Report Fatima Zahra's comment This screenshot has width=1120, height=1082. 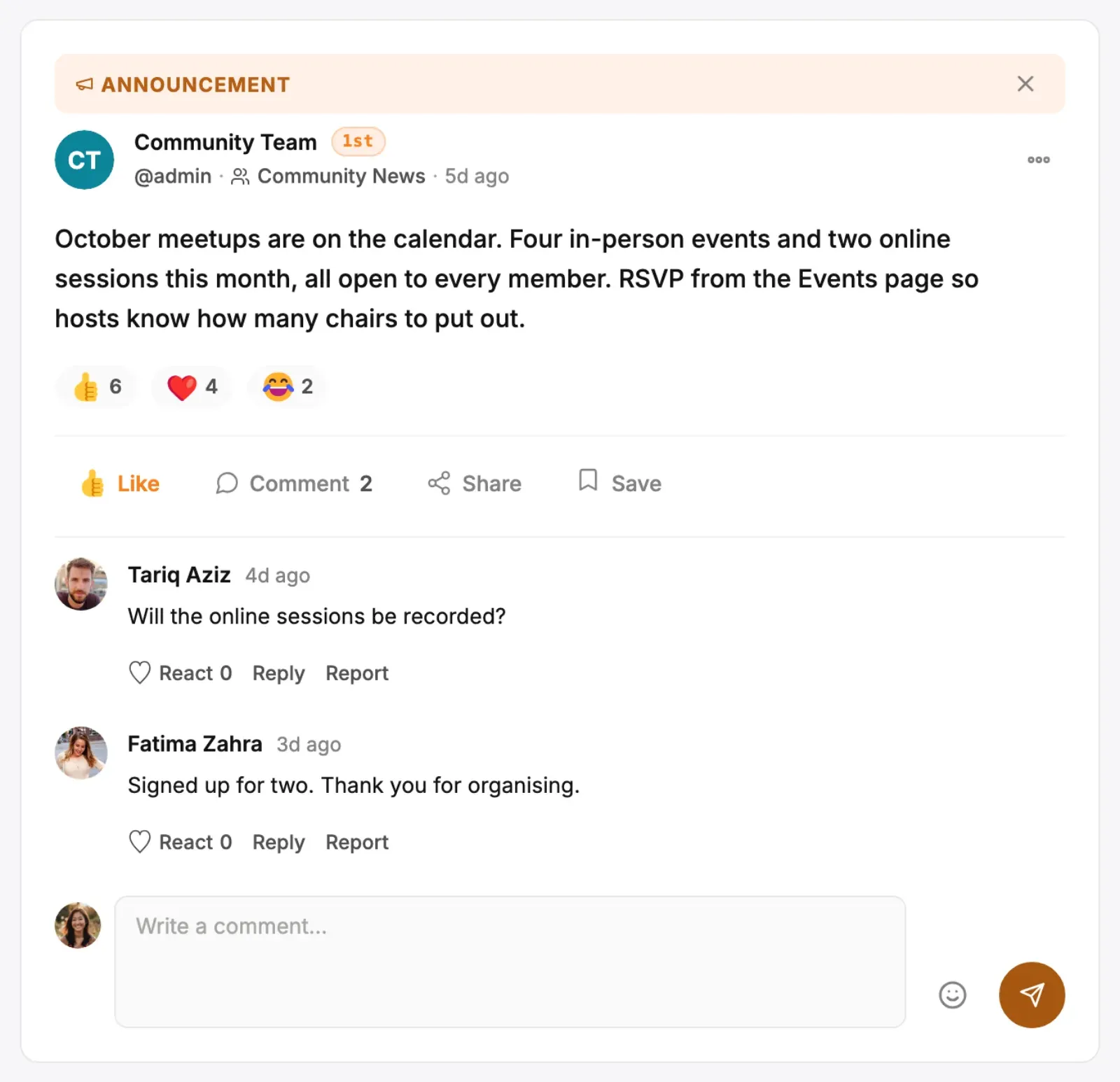[357, 842]
